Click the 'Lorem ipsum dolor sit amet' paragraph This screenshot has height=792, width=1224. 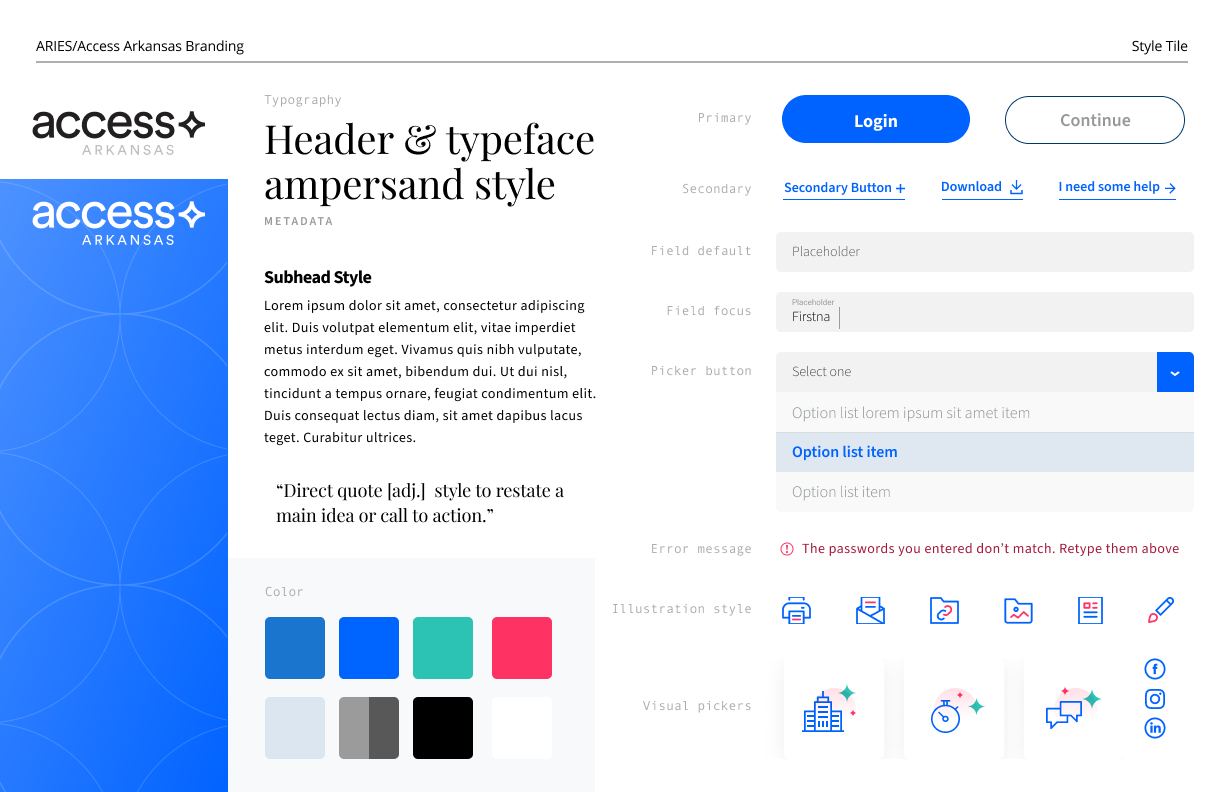tap(430, 372)
